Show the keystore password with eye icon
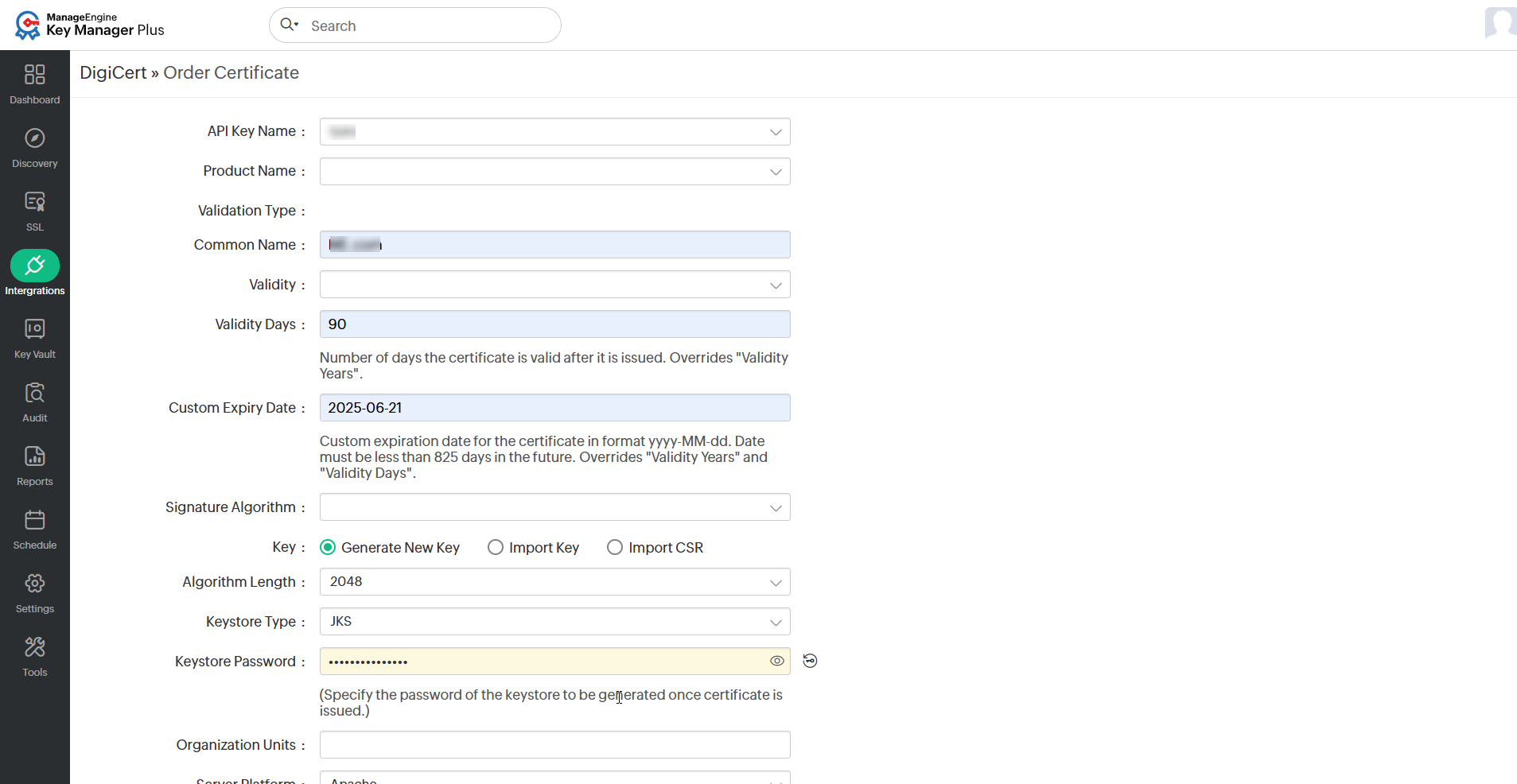Viewport: 1517px width, 784px height. (x=777, y=661)
